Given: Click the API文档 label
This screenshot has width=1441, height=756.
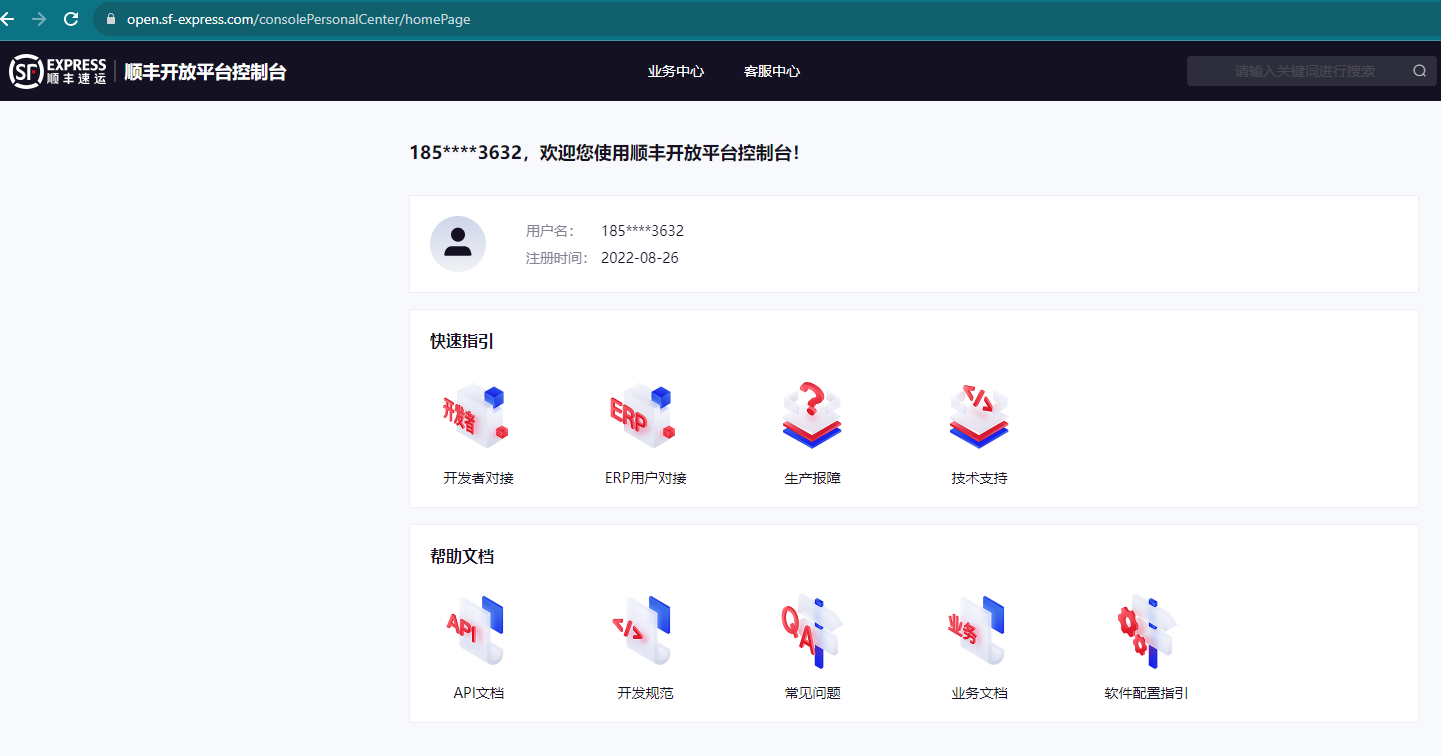Looking at the screenshot, I should 478,693.
